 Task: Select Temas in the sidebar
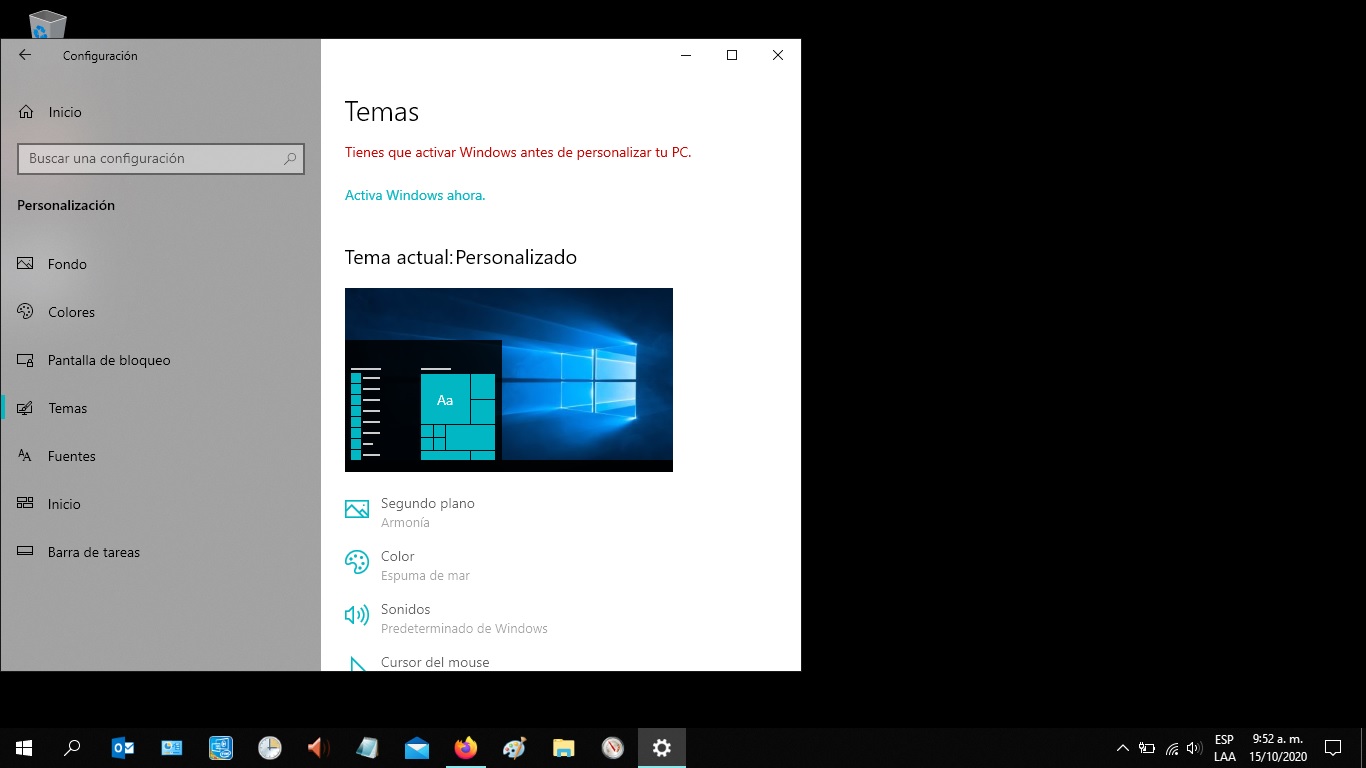point(160,408)
